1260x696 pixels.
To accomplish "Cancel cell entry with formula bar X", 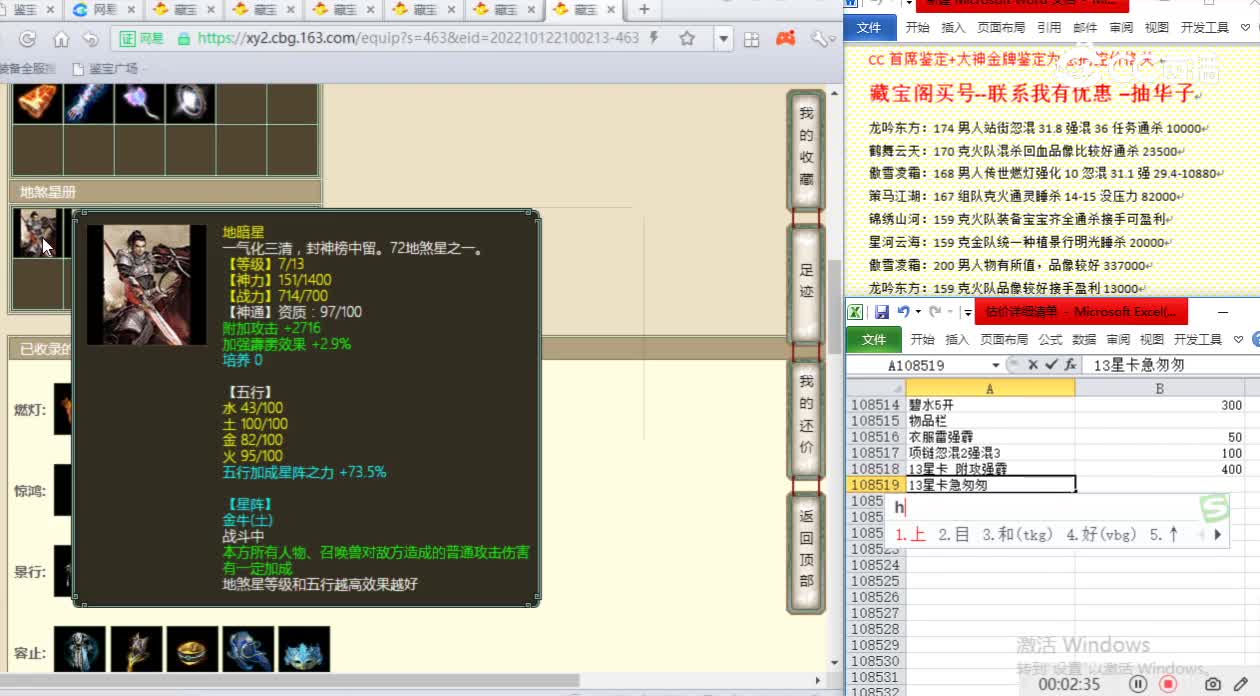I will [1033, 365].
